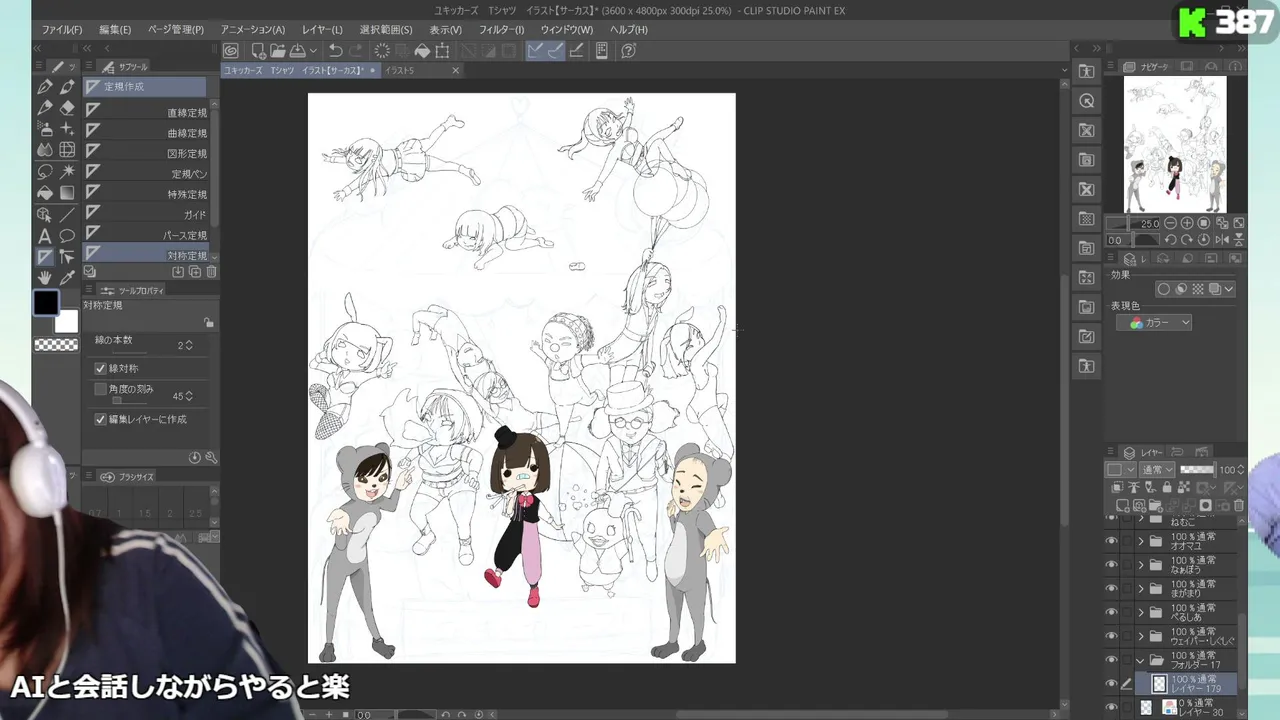This screenshot has height=720, width=1280.
Task: Select the Balloon tool
Action: 67,236
